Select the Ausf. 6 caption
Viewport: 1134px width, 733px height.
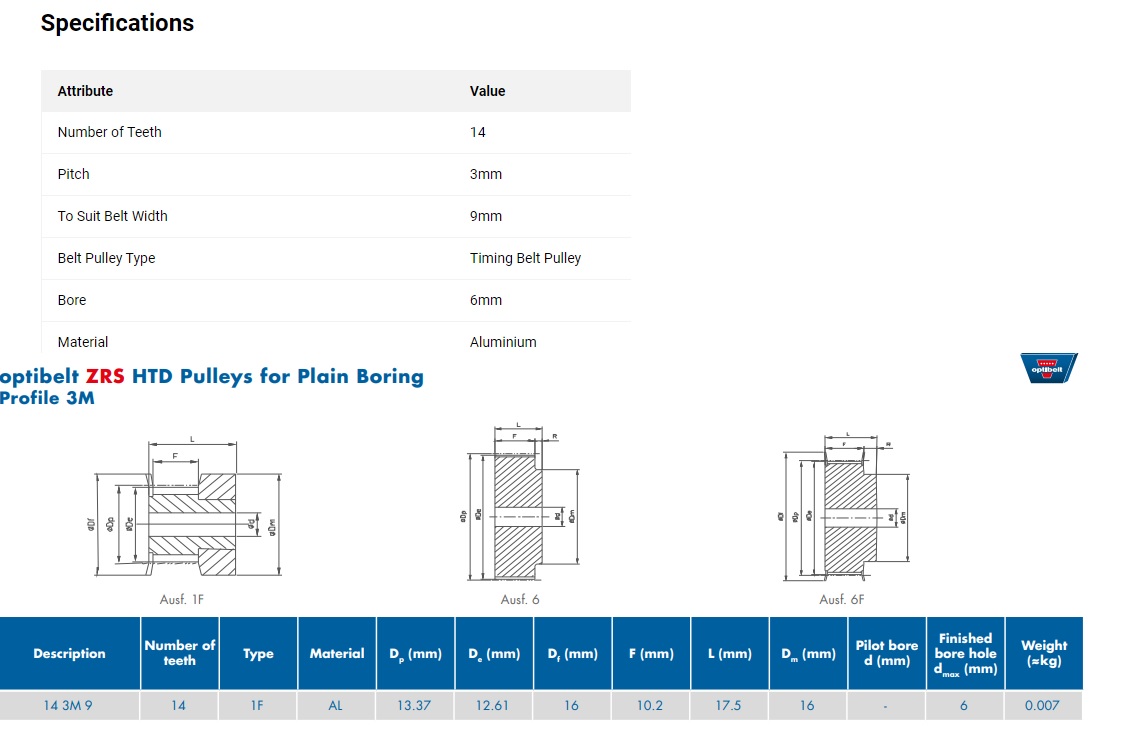[520, 599]
